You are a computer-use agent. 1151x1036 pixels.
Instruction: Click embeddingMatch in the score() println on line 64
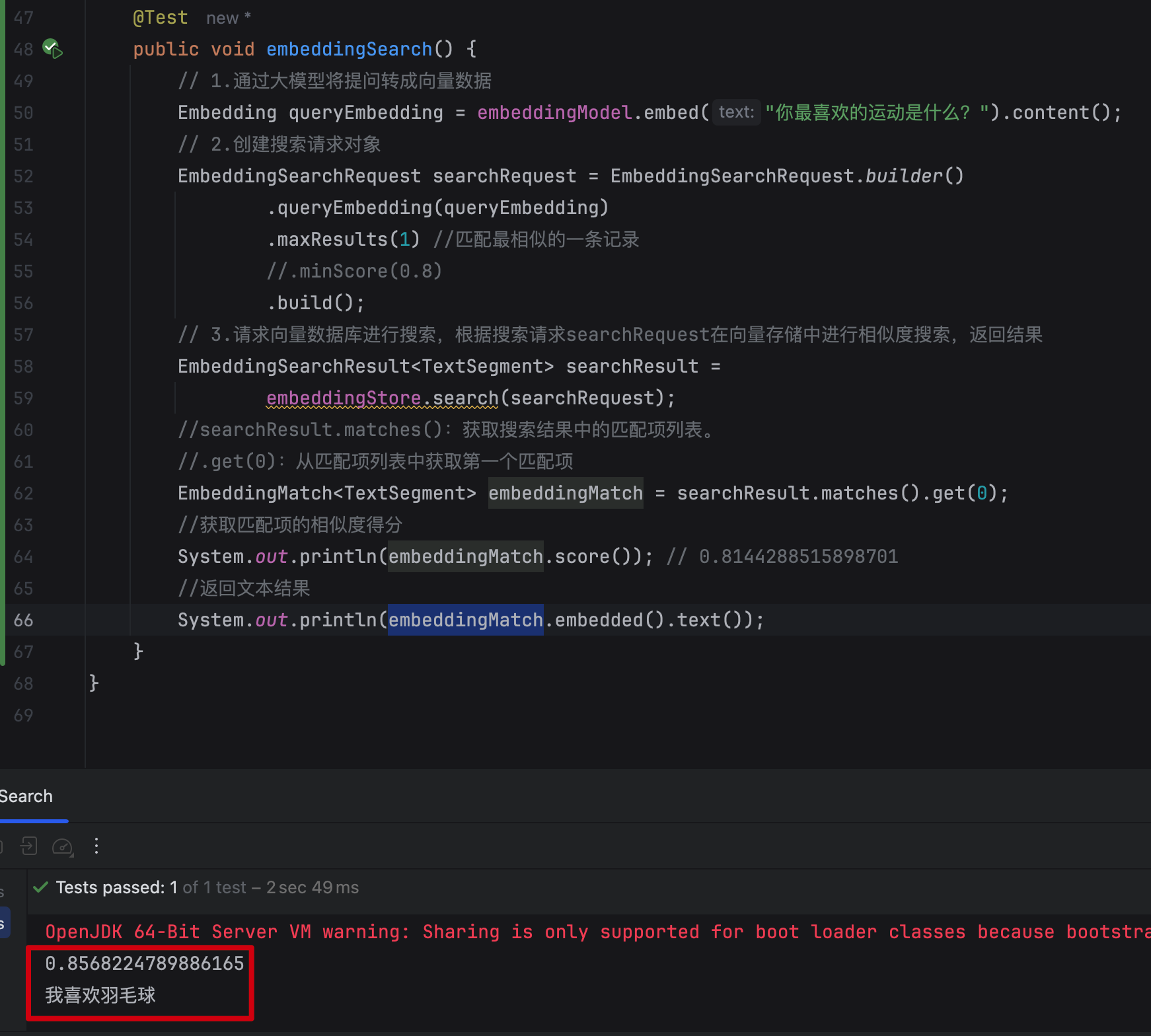[x=466, y=556]
